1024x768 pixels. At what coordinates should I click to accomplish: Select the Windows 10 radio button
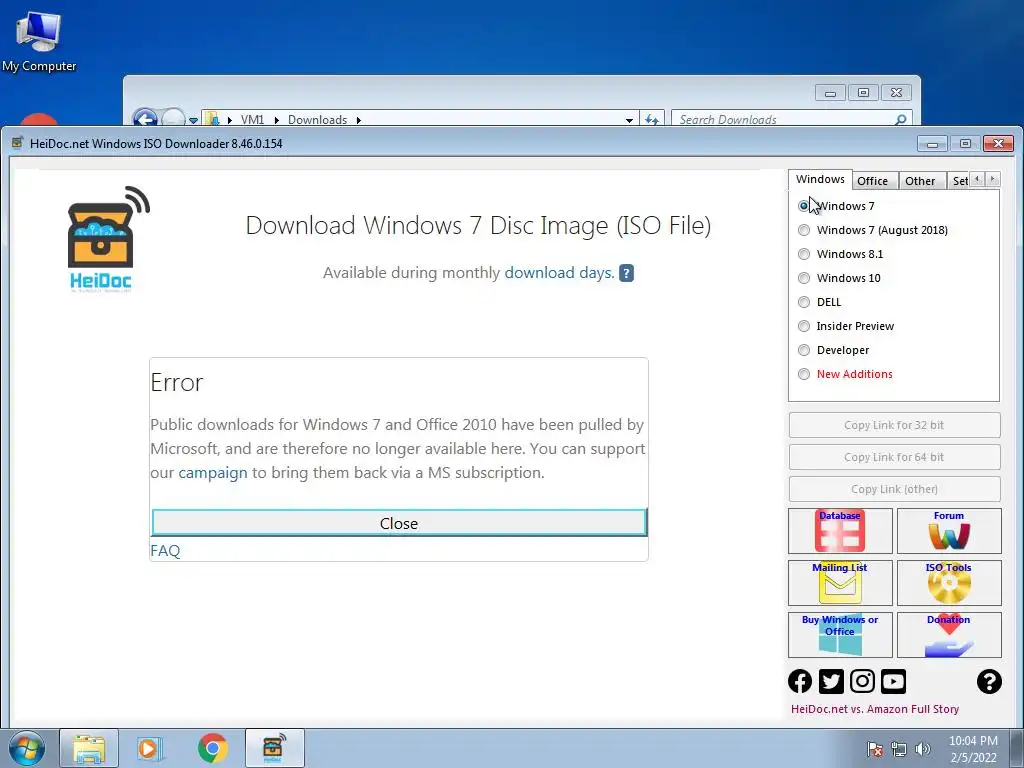pyautogui.click(x=804, y=278)
